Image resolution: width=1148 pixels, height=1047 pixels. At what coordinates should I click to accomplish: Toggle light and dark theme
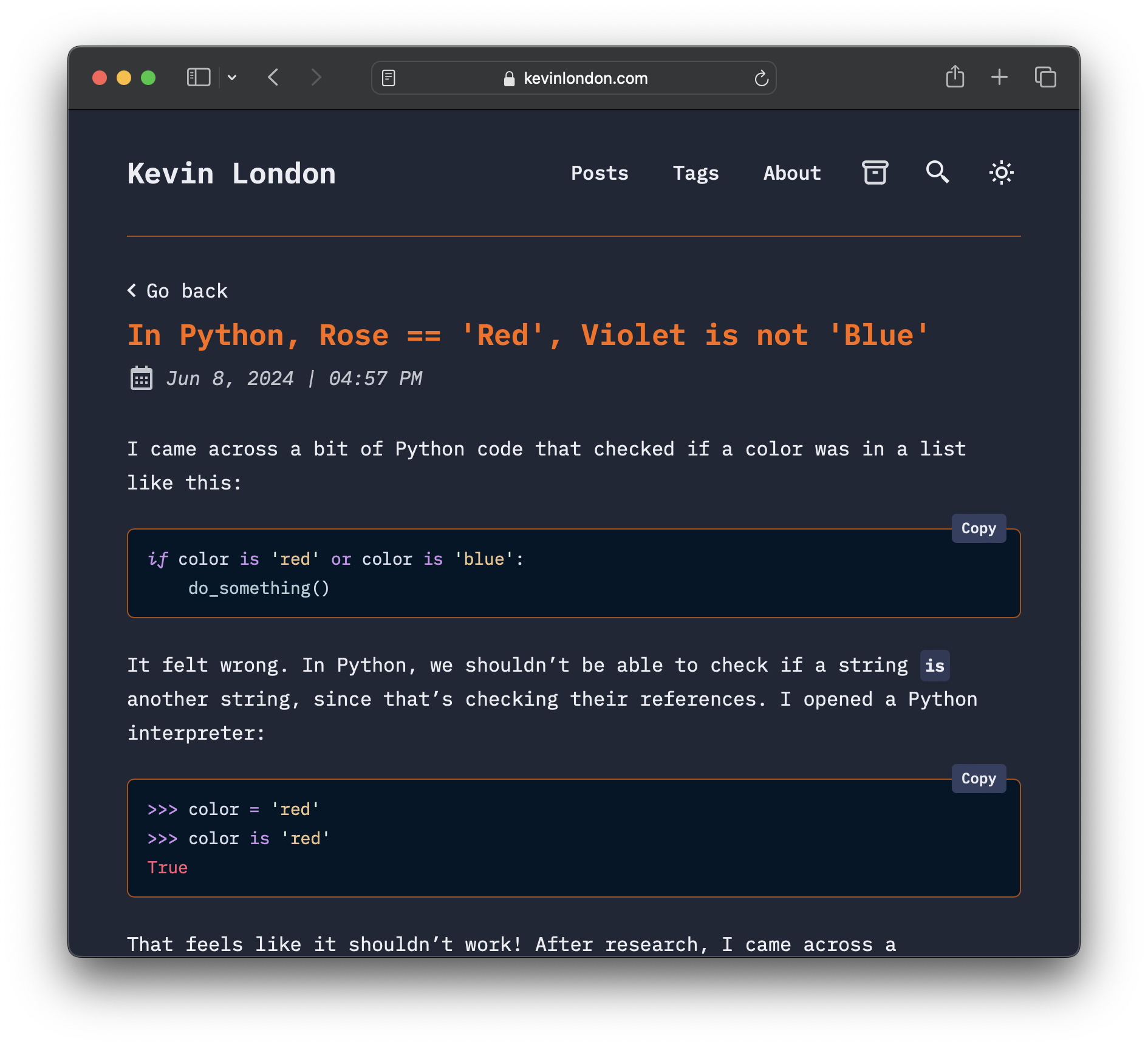coord(1001,173)
